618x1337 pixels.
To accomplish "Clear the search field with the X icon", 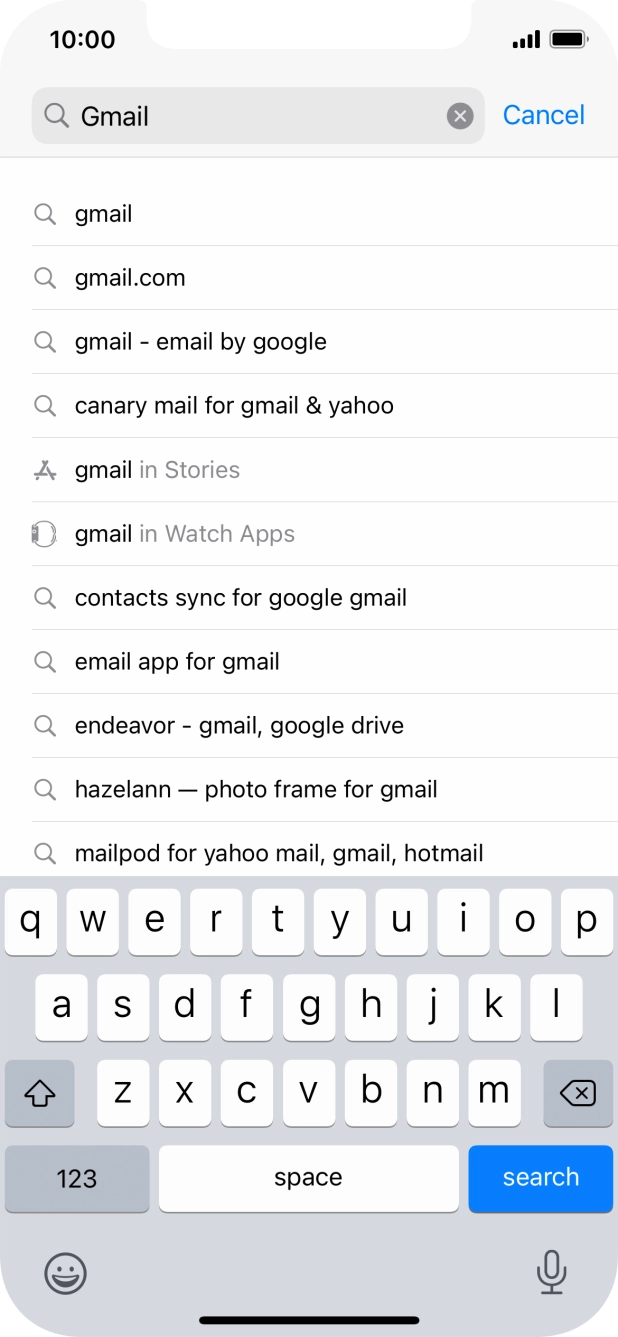I will [459, 115].
